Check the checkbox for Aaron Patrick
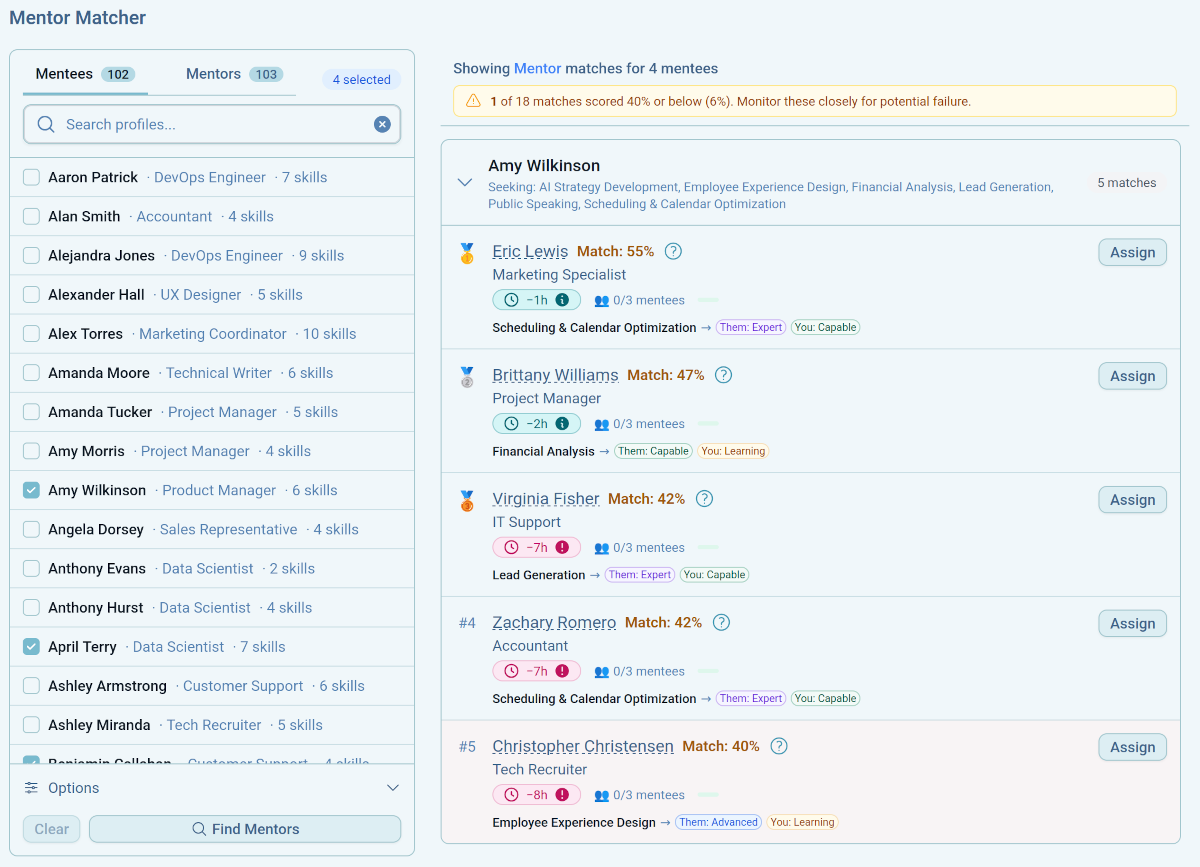The image size is (1200, 867). click(x=30, y=176)
